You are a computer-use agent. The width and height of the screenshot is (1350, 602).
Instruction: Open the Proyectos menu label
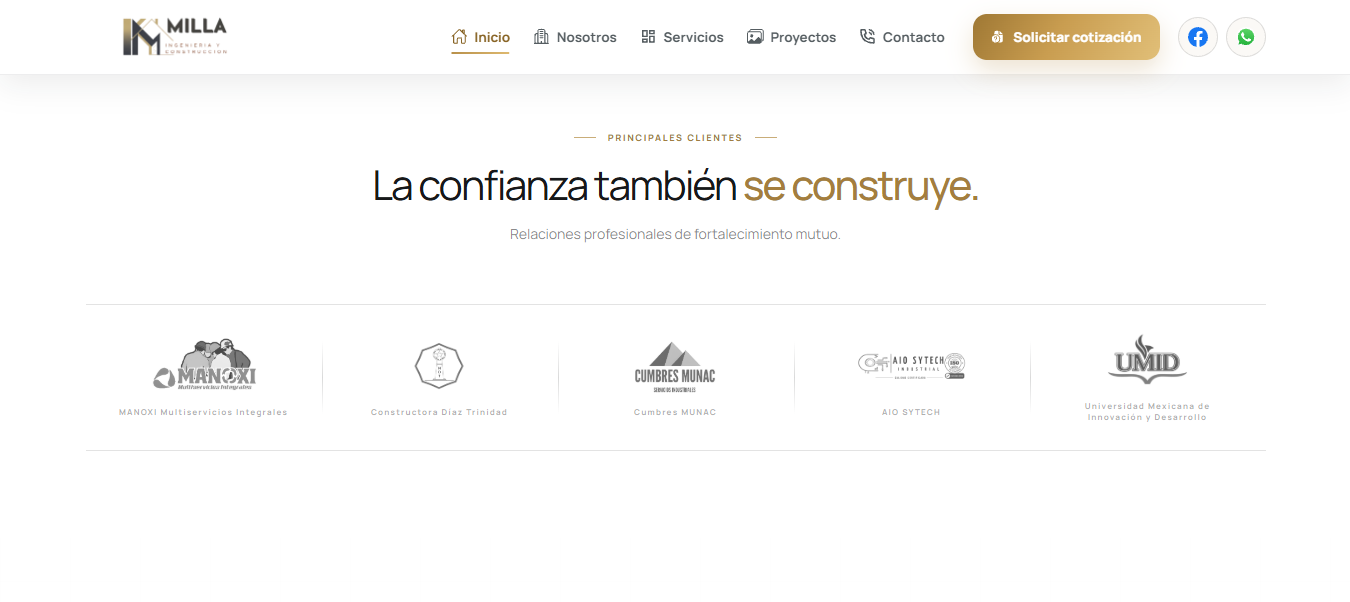point(803,37)
